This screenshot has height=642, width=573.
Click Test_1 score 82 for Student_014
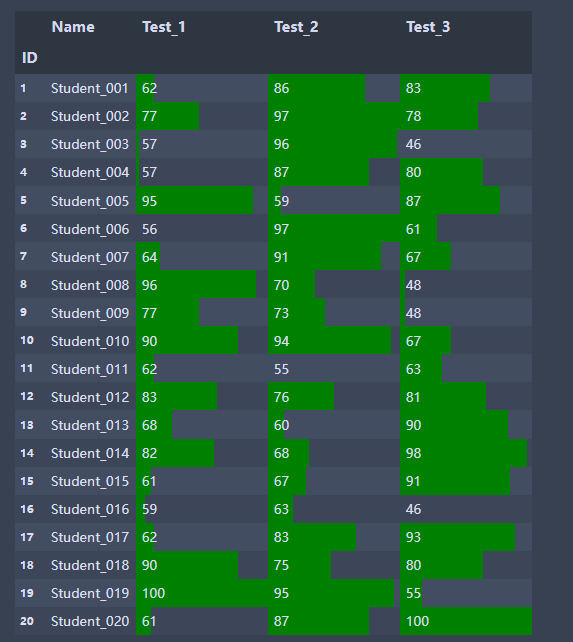202,453
